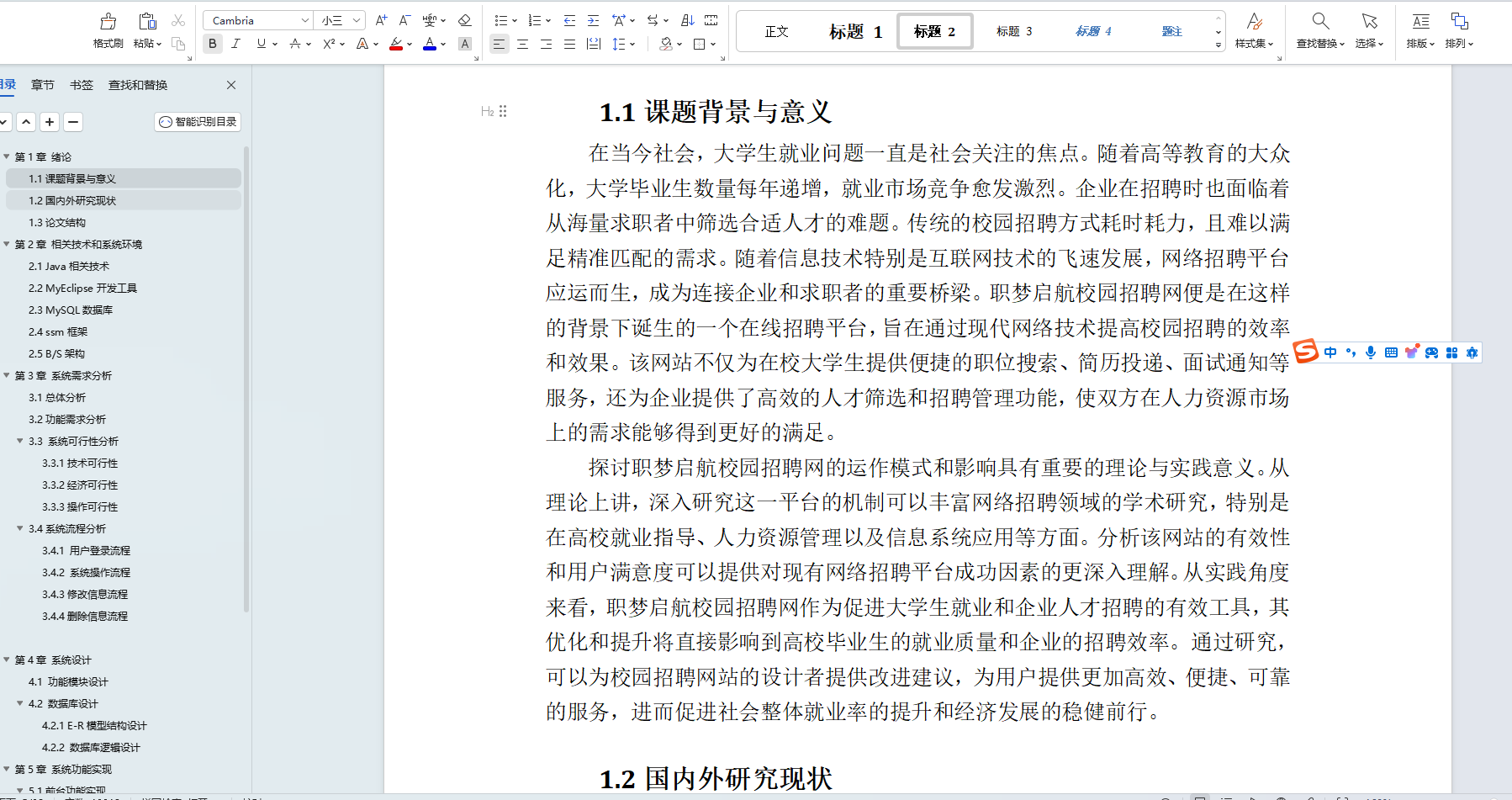Open the 样式集 style sets menu
The height and width of the screenshot is (800, 1512).
[x=1254, y=30]
